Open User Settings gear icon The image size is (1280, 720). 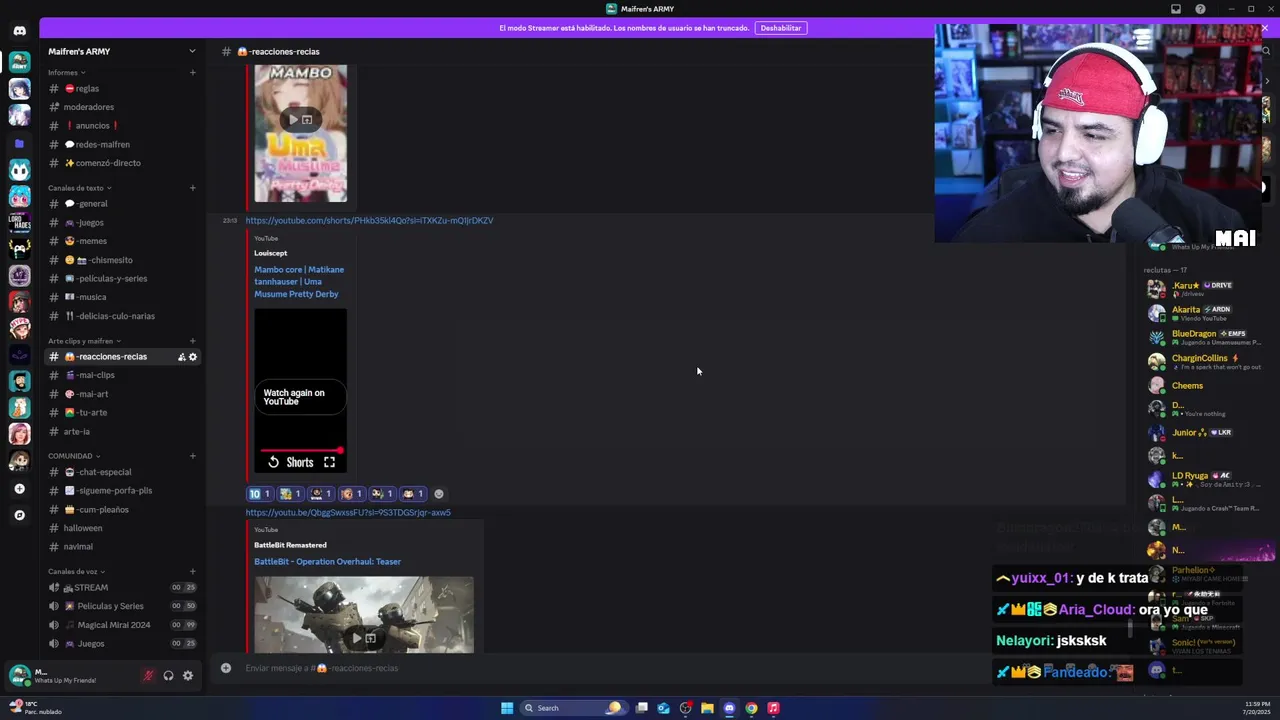click(x=187, y=676)
